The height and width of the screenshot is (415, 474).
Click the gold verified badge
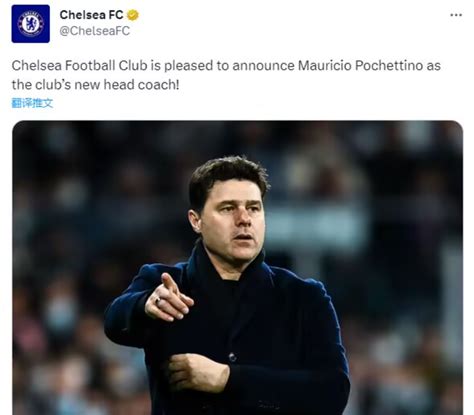(x=132, y=15)
